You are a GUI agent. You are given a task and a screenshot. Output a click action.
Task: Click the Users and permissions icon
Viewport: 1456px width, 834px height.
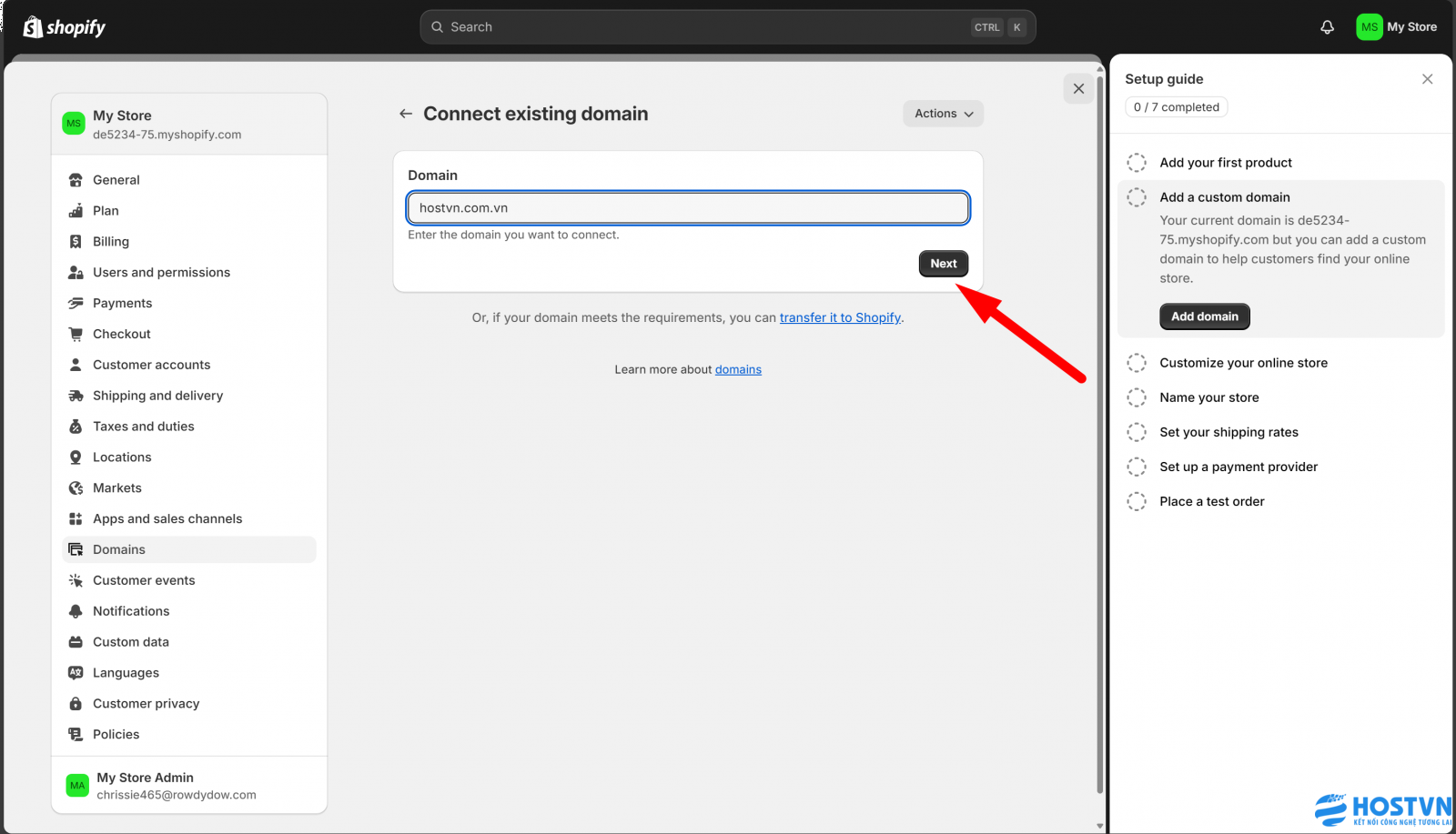point(76,273)
